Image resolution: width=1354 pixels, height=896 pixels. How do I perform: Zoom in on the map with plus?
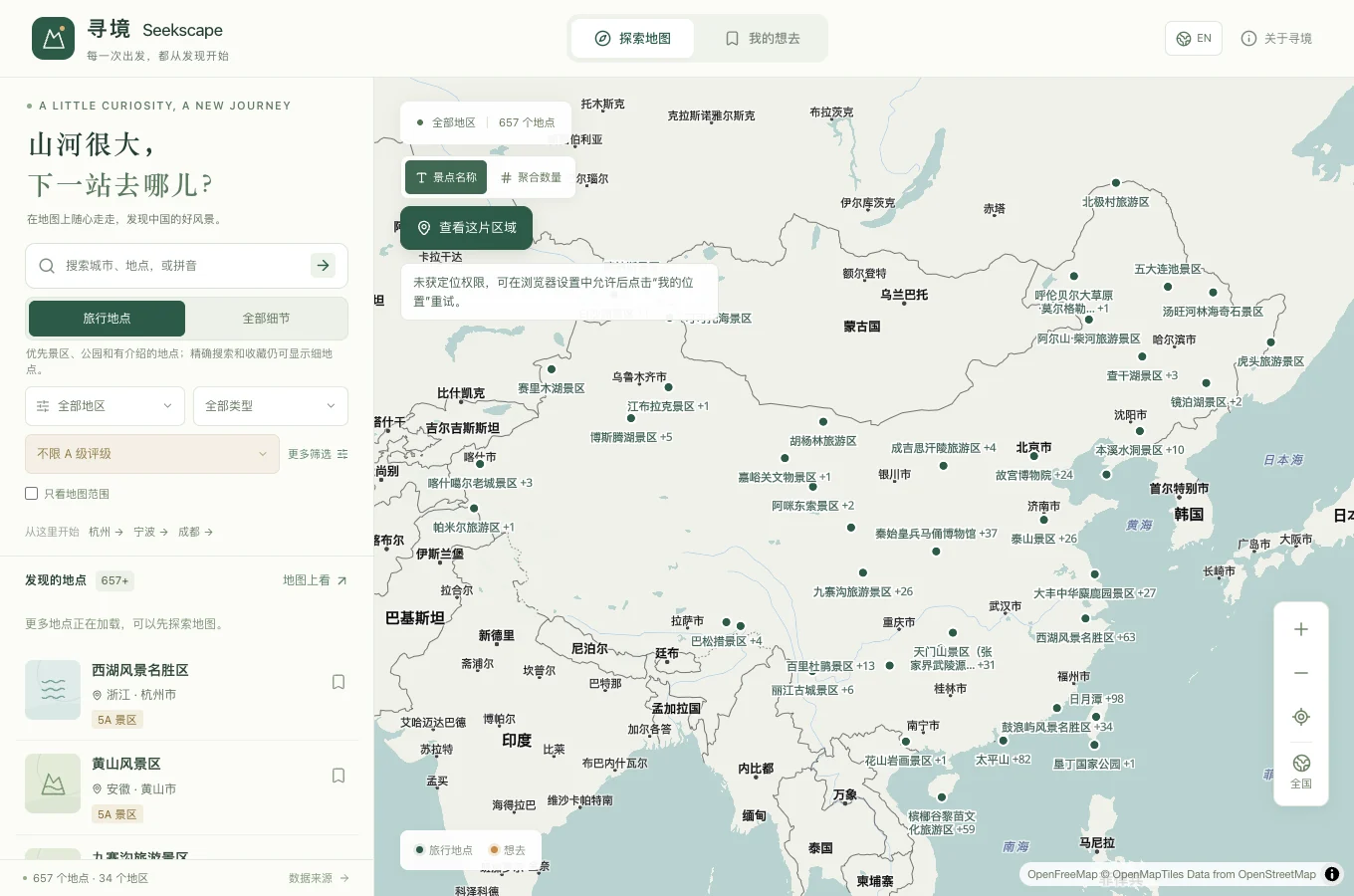click(1301, 629)
